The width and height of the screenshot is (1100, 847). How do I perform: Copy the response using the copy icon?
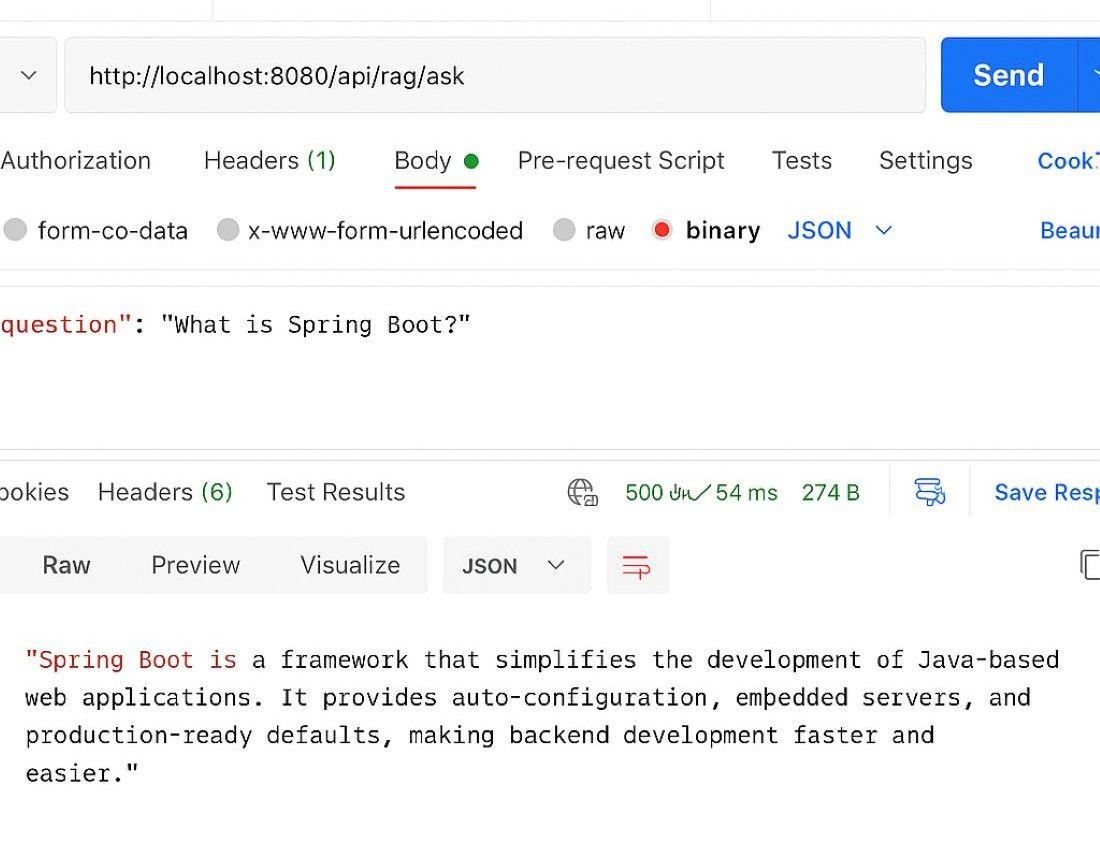coord(1090,565)
